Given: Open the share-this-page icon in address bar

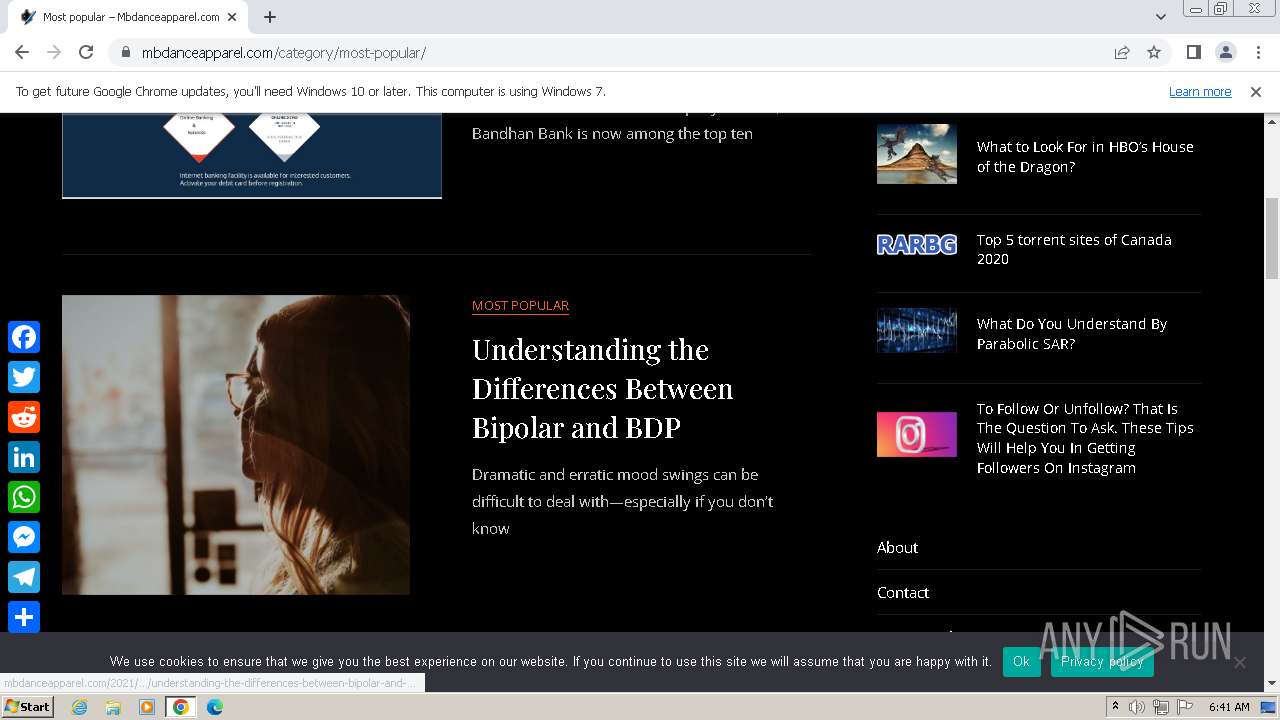Looking at the screenshot, I should coord(1122,52).
